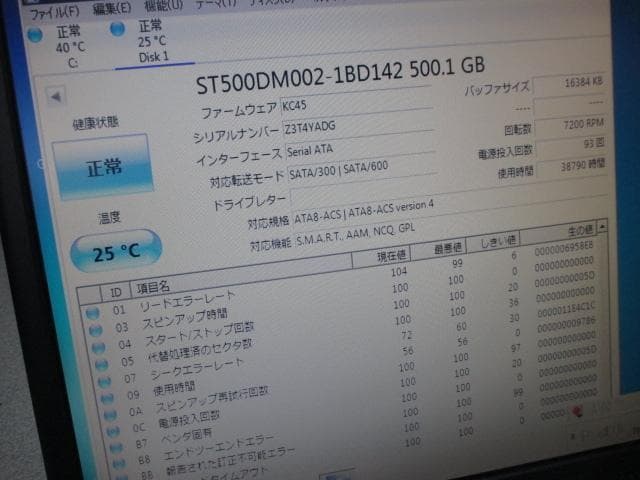This screenshot has width=640, height=480.
Task: Select the スピンアップ再試行回数 row name
Action: (212, 400)
